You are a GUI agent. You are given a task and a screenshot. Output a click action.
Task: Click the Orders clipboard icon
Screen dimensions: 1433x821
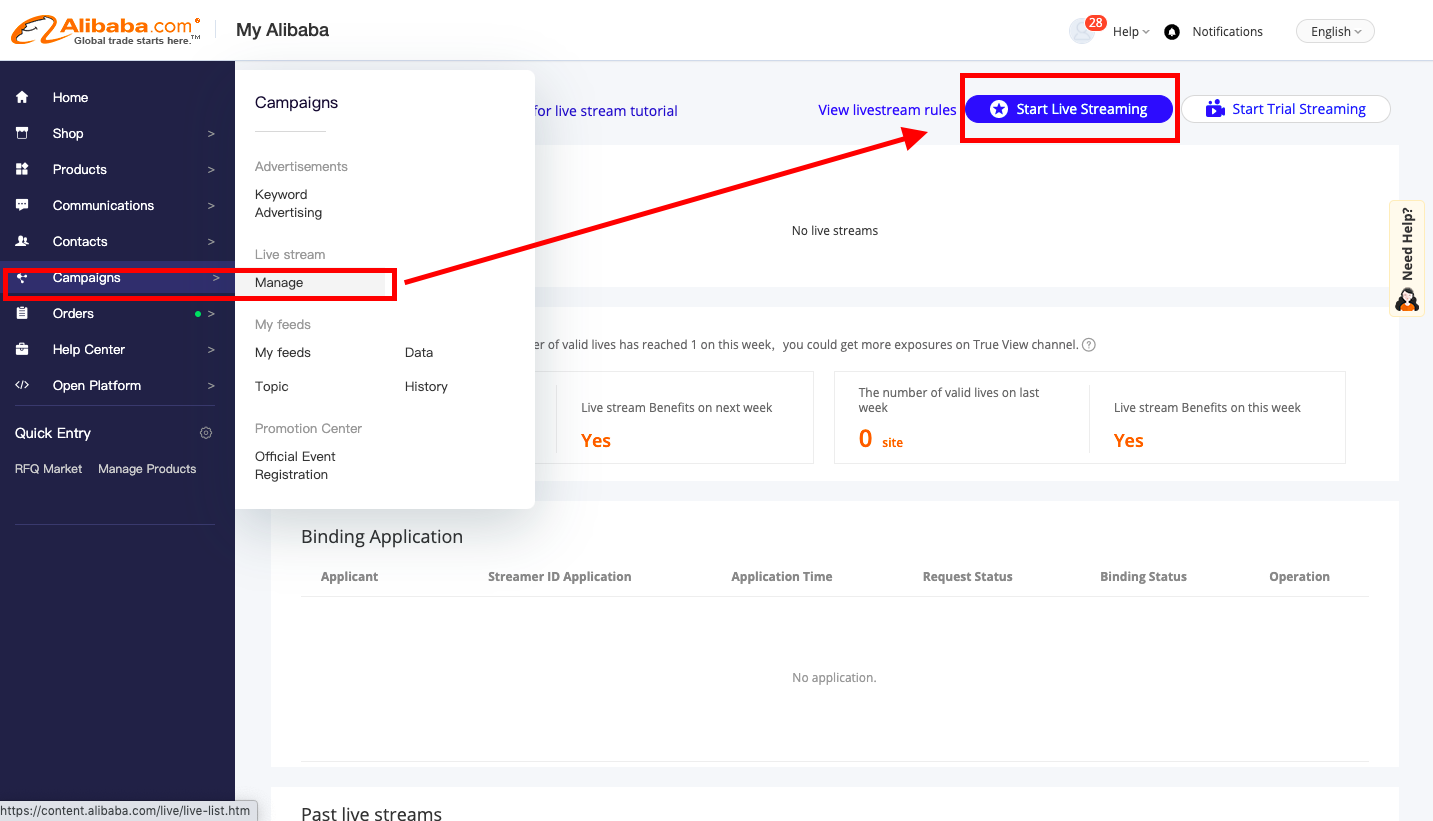point(22,313)
